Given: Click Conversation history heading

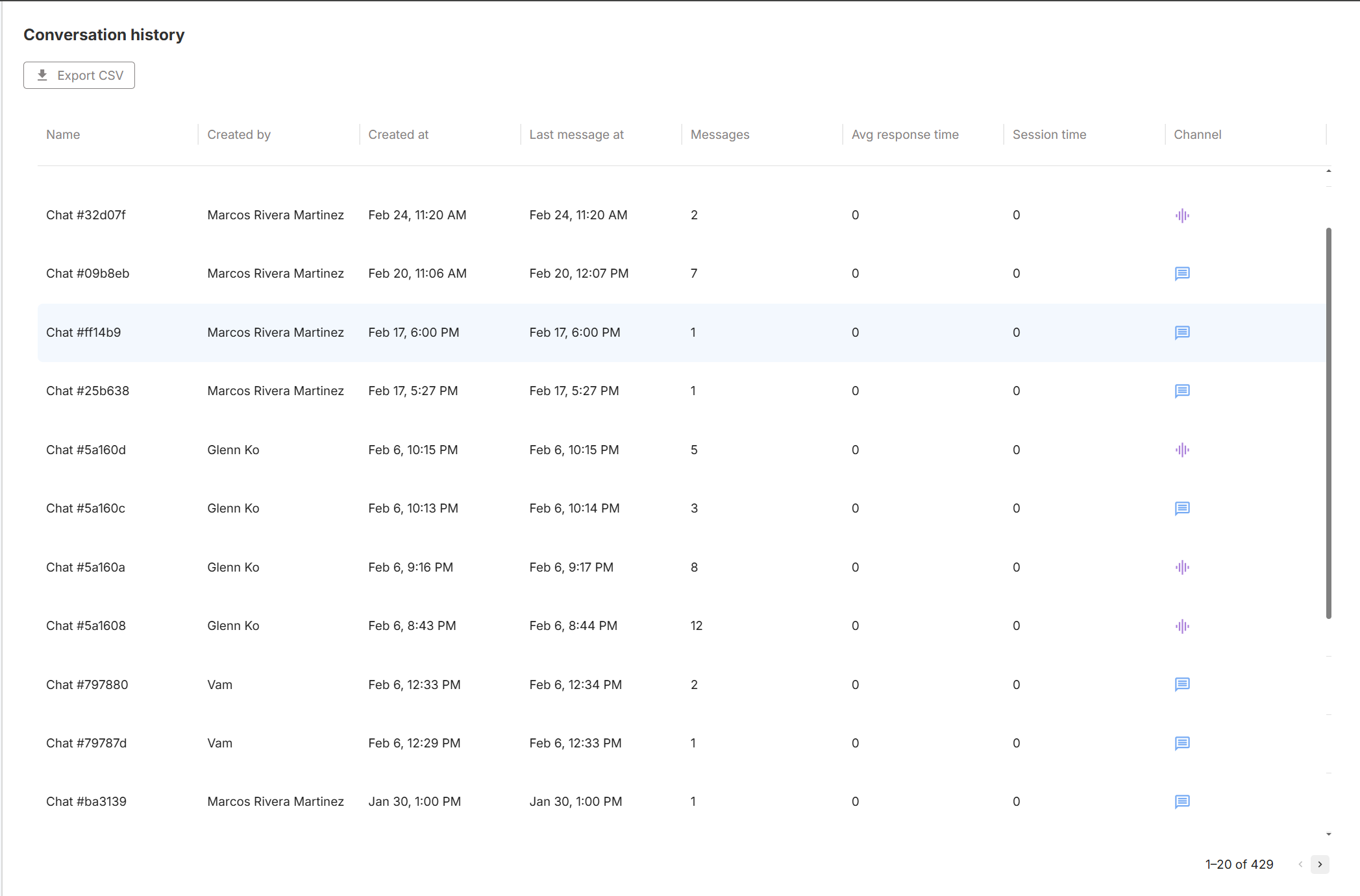Looking at the screenshot, I should 104,34.
